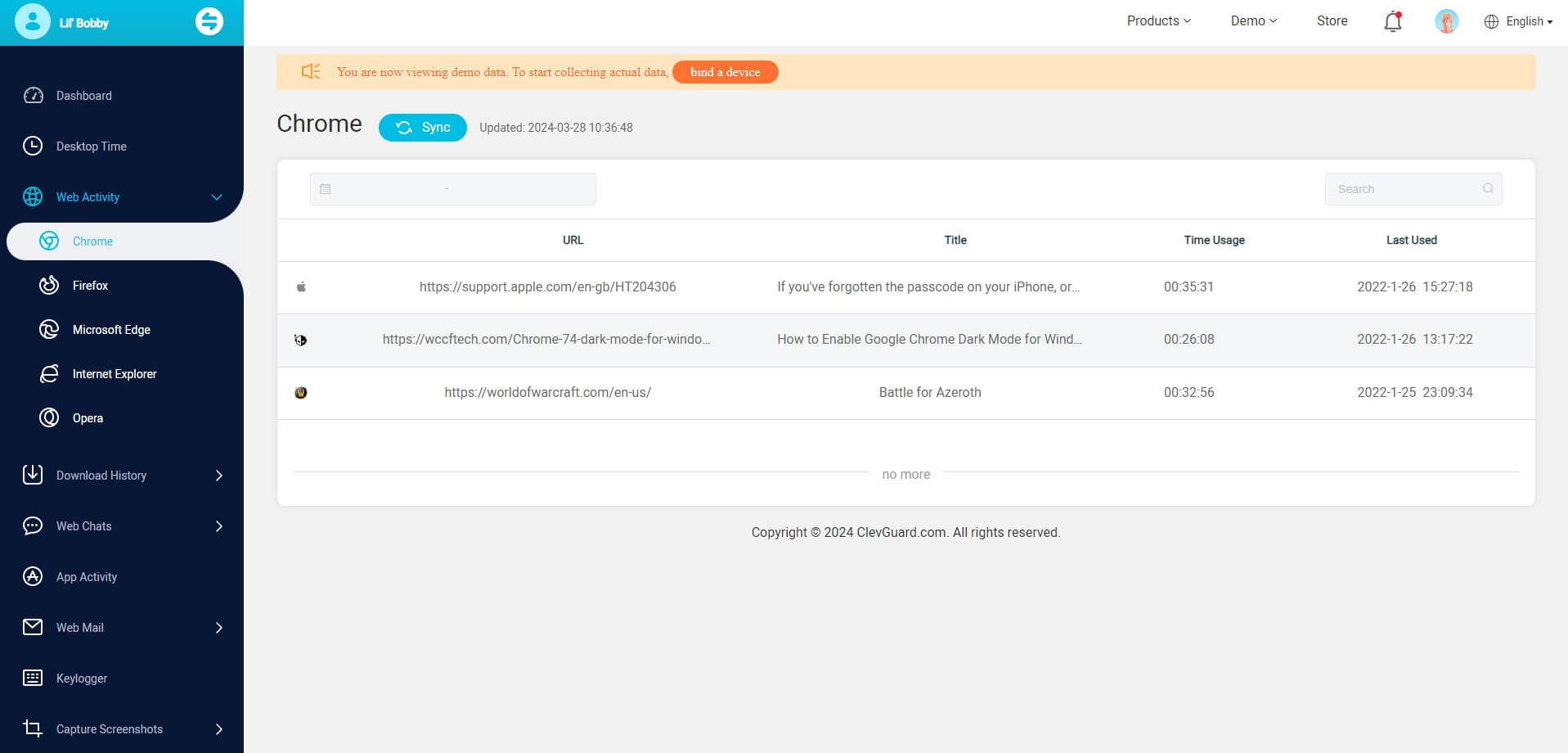1568x753 pixels.
Task: Click the Desktop Time clock icon
Action: (33, 147)
